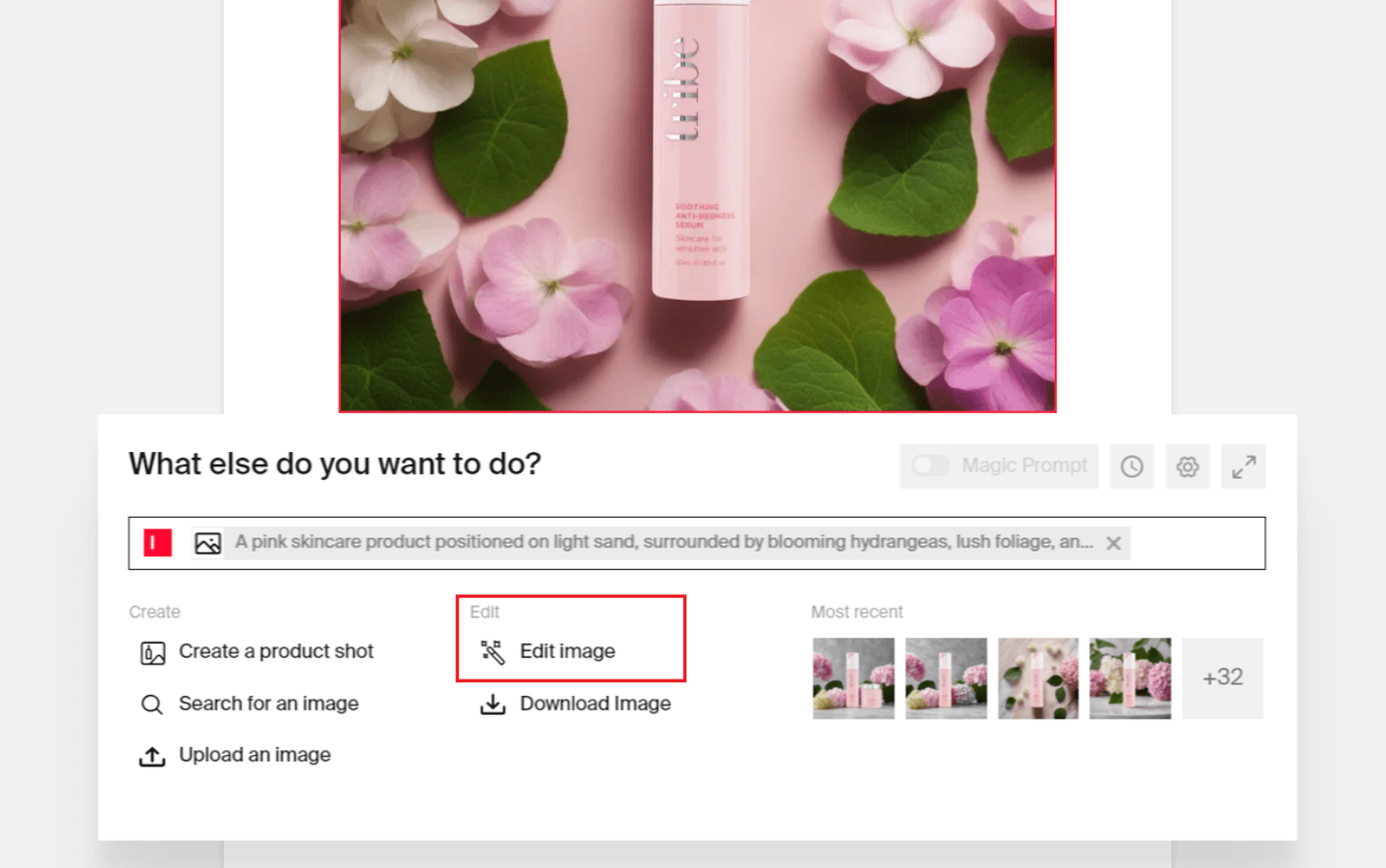Open the Download Image icon
This screenshot has height=868, width=1386.
494,703
